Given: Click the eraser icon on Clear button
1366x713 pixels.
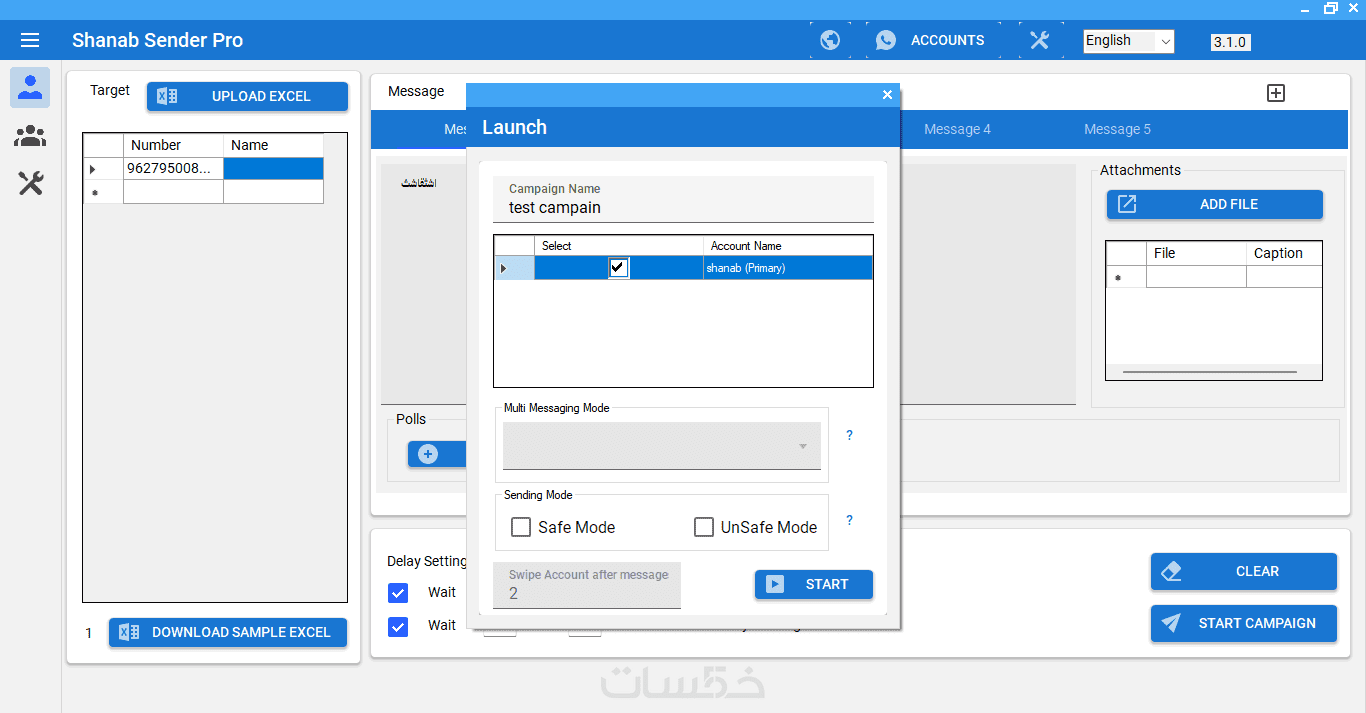Looking at the screenshot, I should (x=1171, y=571).
